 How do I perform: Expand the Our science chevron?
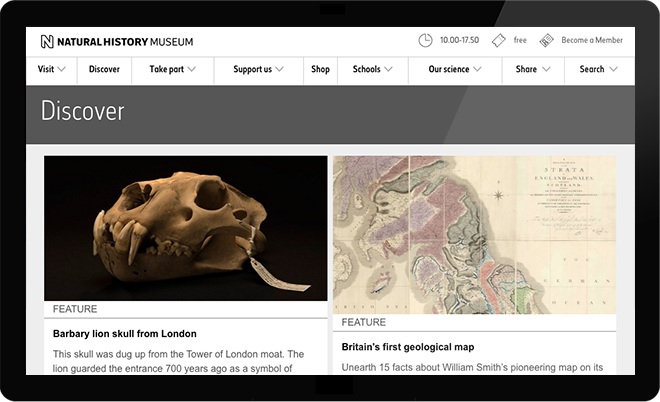477,69
